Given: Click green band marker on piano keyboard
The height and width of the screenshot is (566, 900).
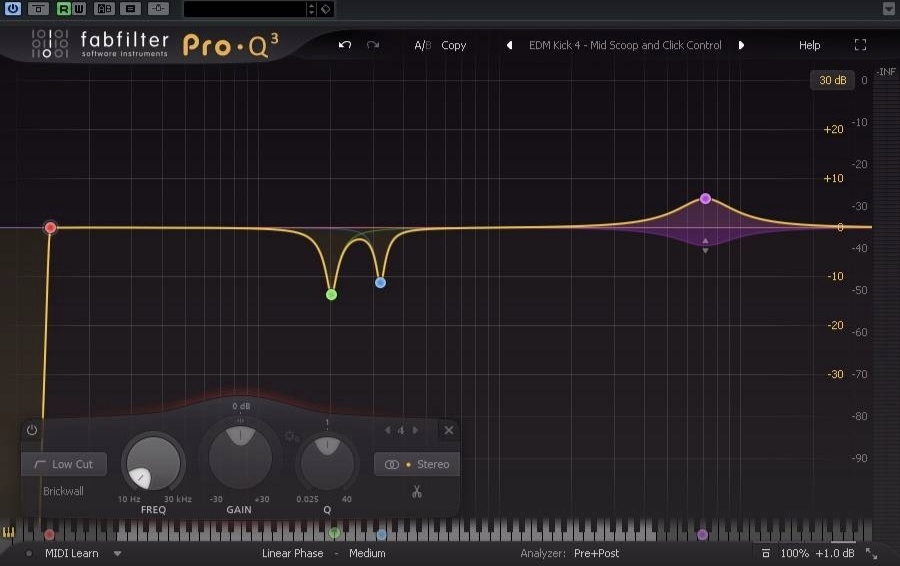Looking at the screenshot, I should 334,533.
